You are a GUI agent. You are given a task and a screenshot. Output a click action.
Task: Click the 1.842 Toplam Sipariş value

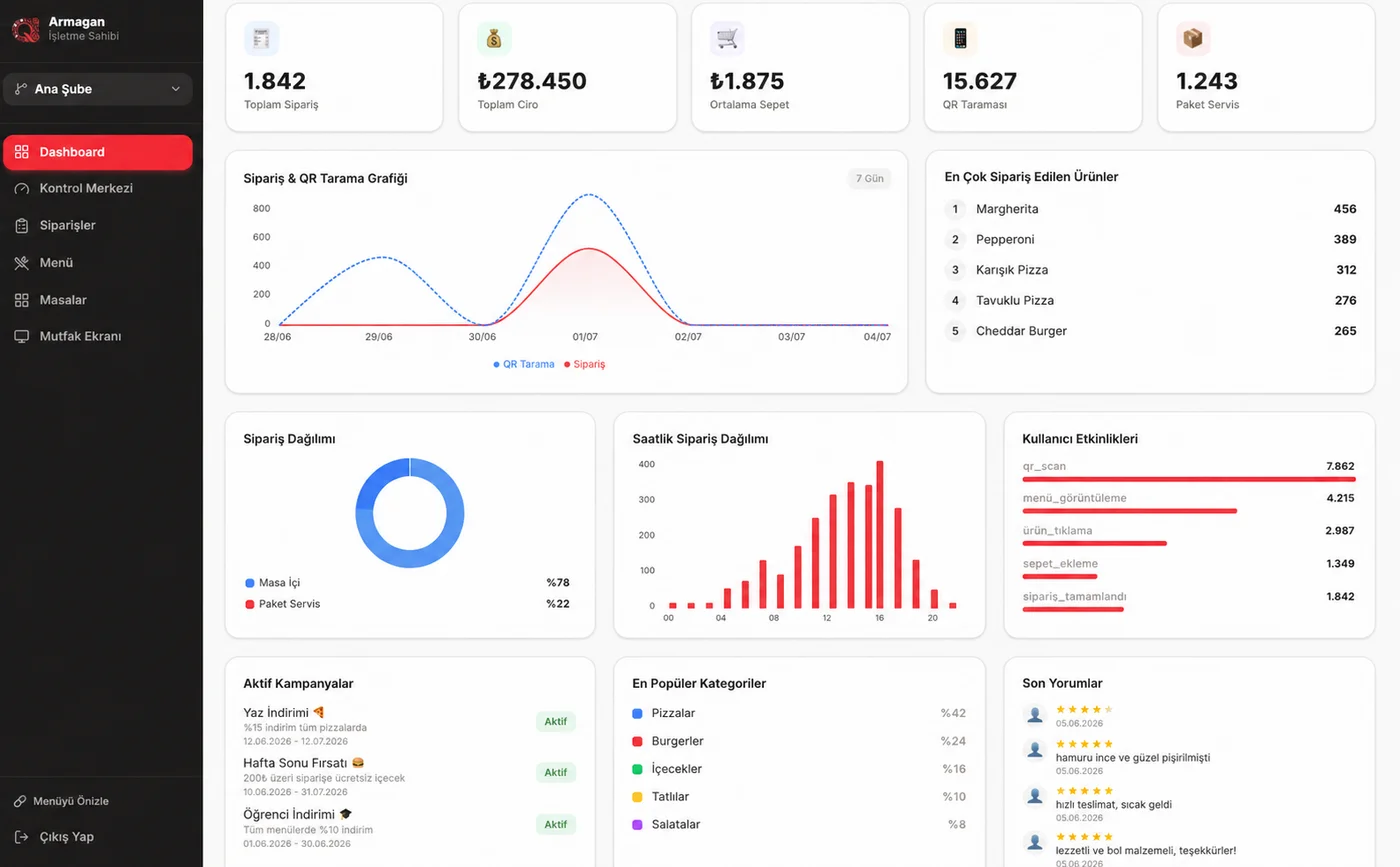tap(275, 81)
